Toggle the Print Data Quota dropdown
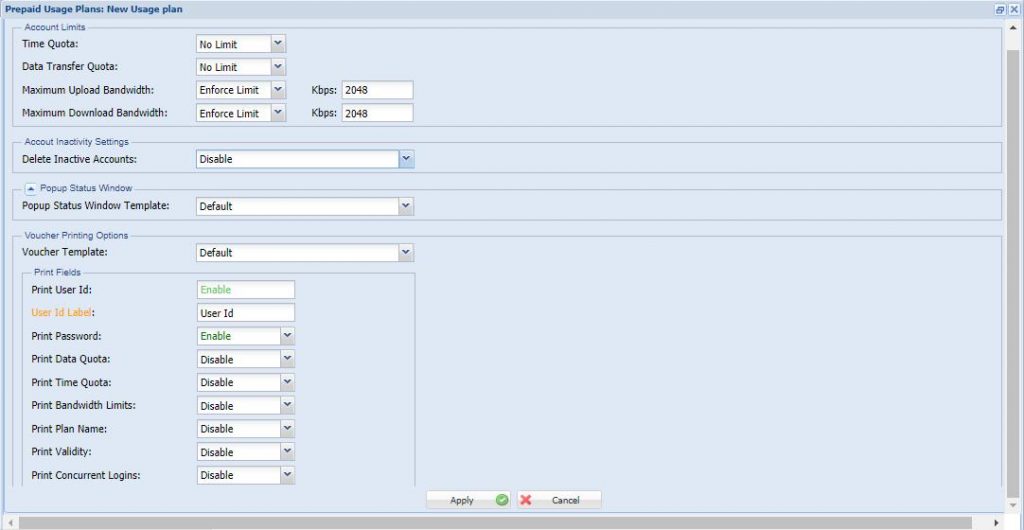 [x=287, y=359]
